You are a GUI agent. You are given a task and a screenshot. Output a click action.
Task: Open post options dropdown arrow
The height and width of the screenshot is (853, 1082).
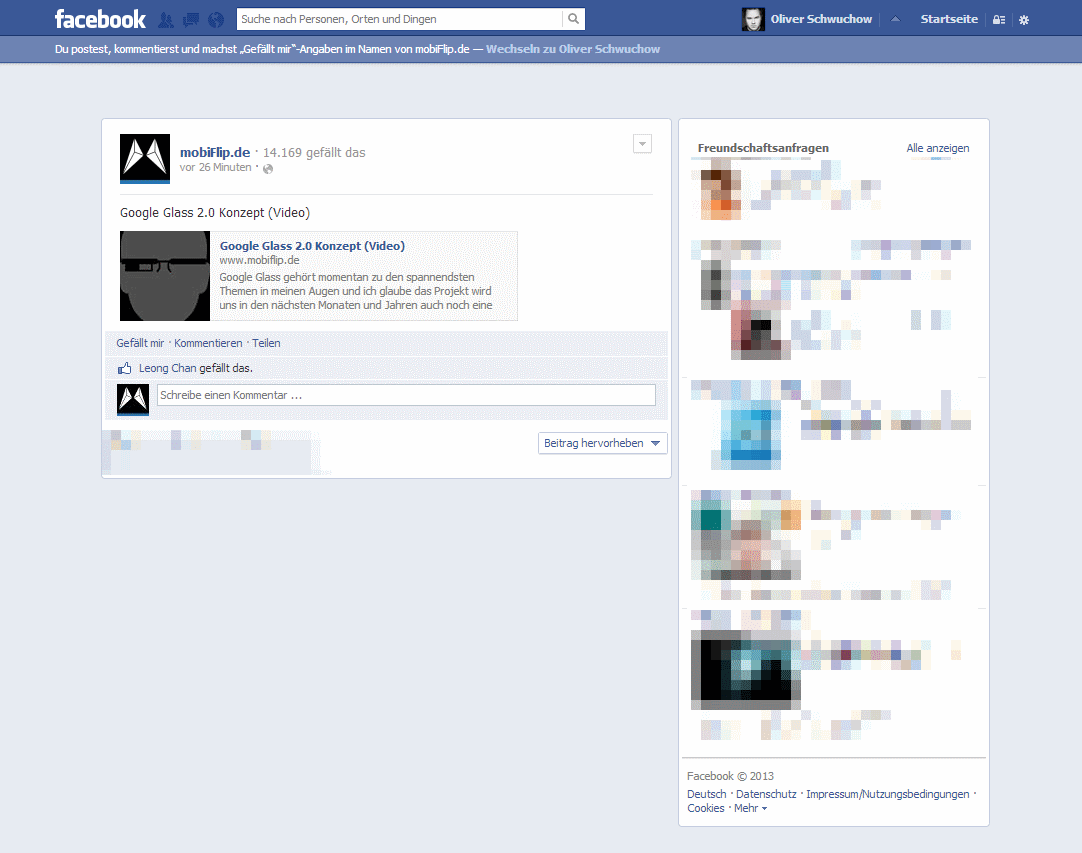[642, 144]
